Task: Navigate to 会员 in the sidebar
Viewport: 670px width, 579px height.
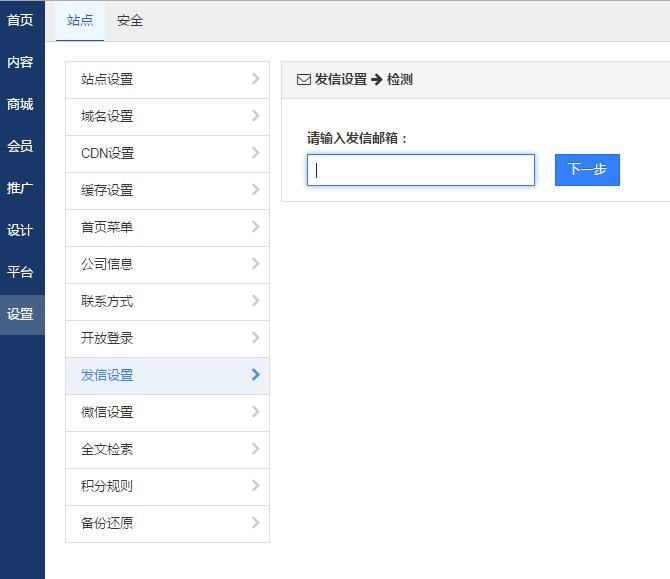Action: point(21,146)
